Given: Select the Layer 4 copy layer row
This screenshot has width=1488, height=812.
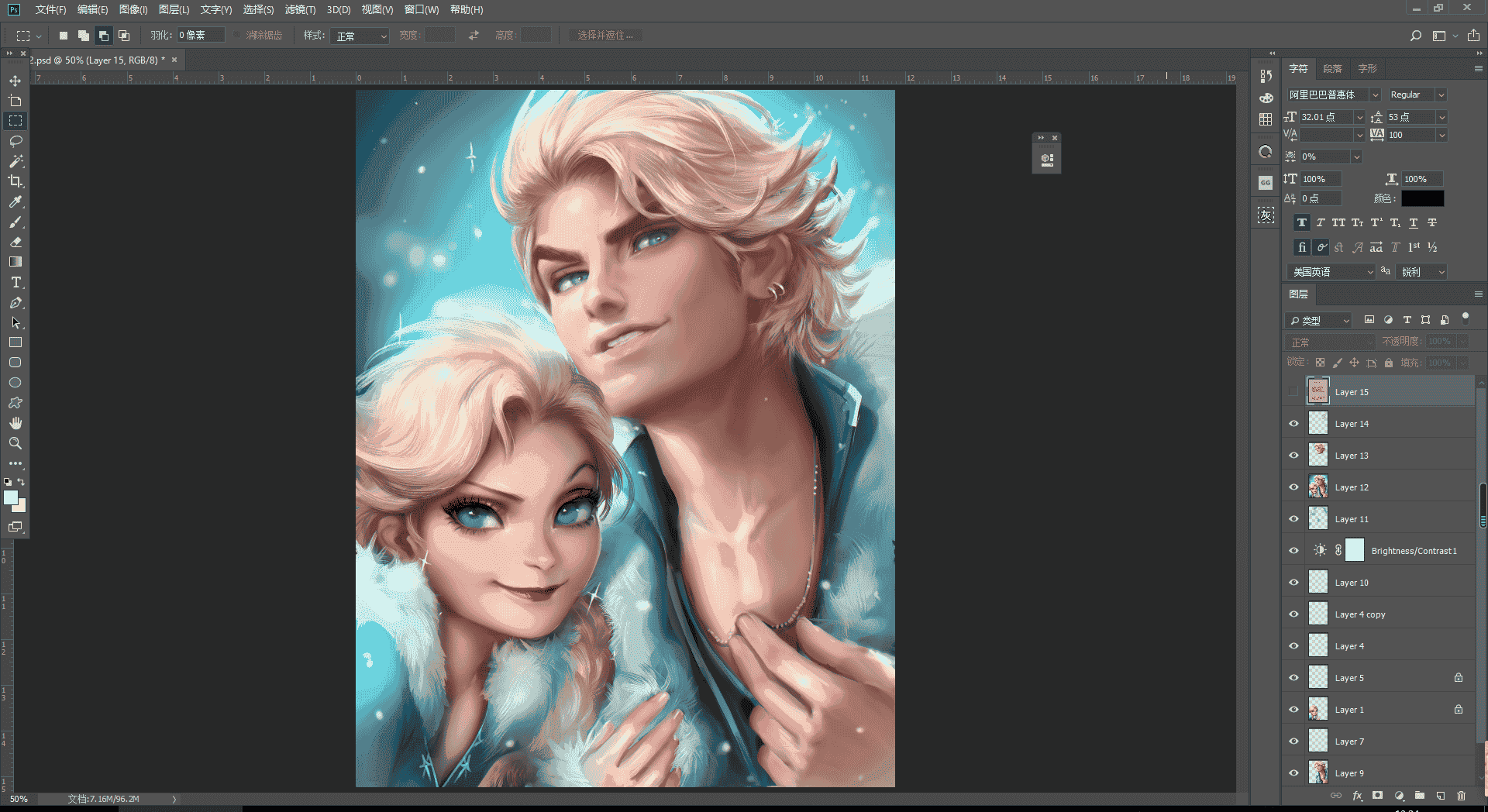Looking at the screenshot, I should pos(1379,614).
